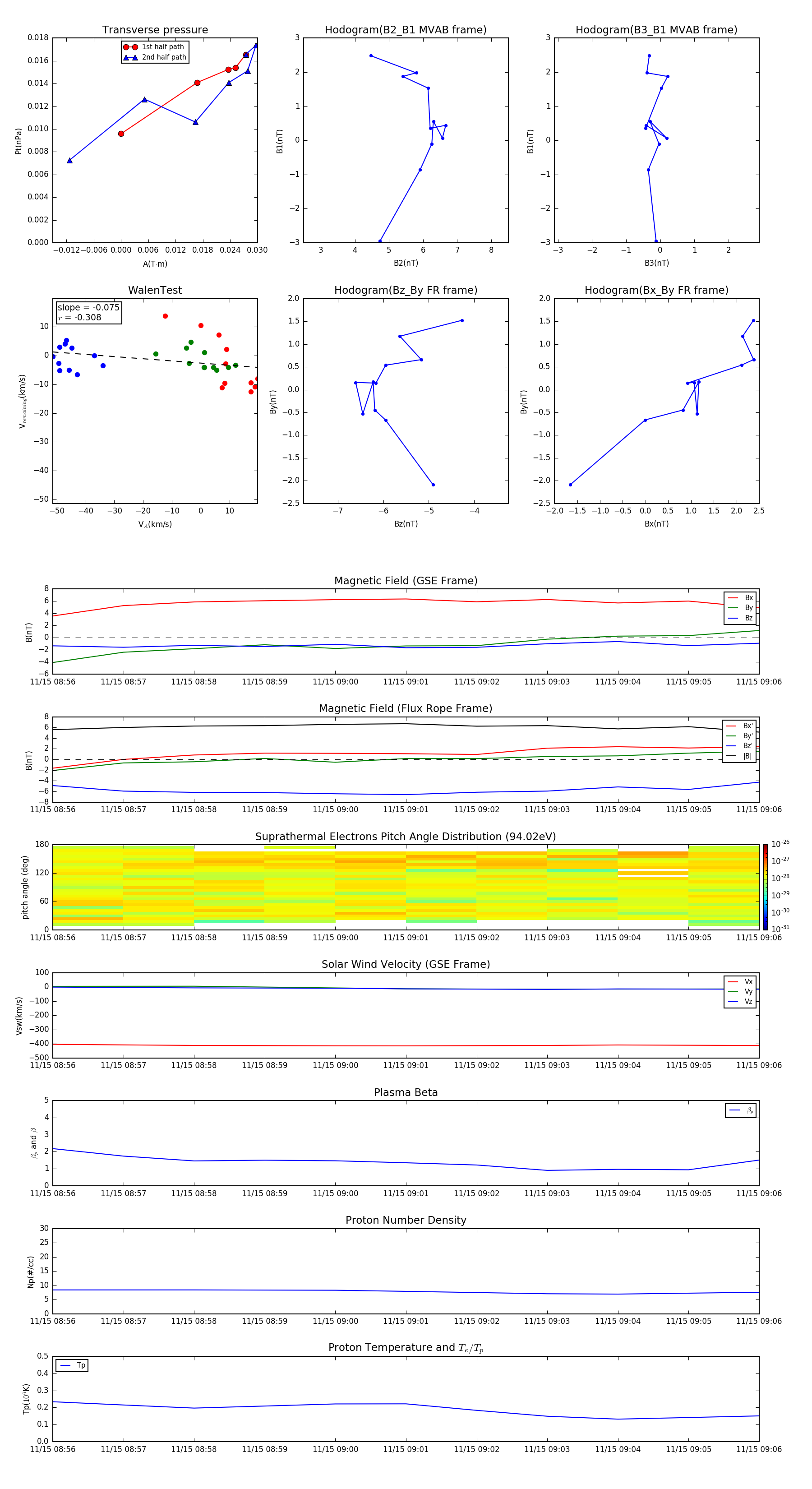Image resolution: width=812 pixels, height=1489 pixels.
Task: Click the dashed fit line in WalenTest
Action: point(155,360)
